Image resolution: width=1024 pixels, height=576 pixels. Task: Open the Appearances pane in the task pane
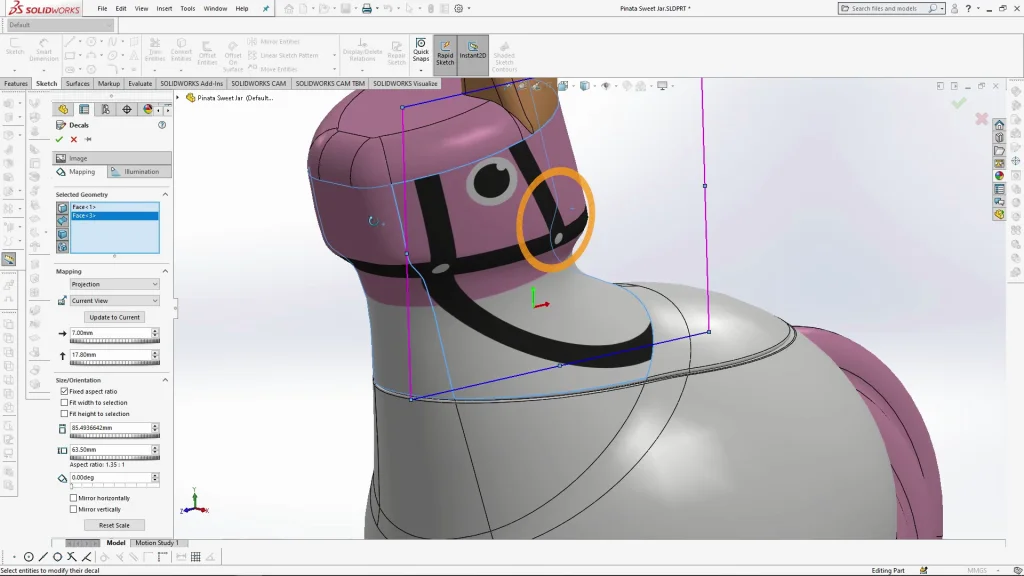coord(999,176)
